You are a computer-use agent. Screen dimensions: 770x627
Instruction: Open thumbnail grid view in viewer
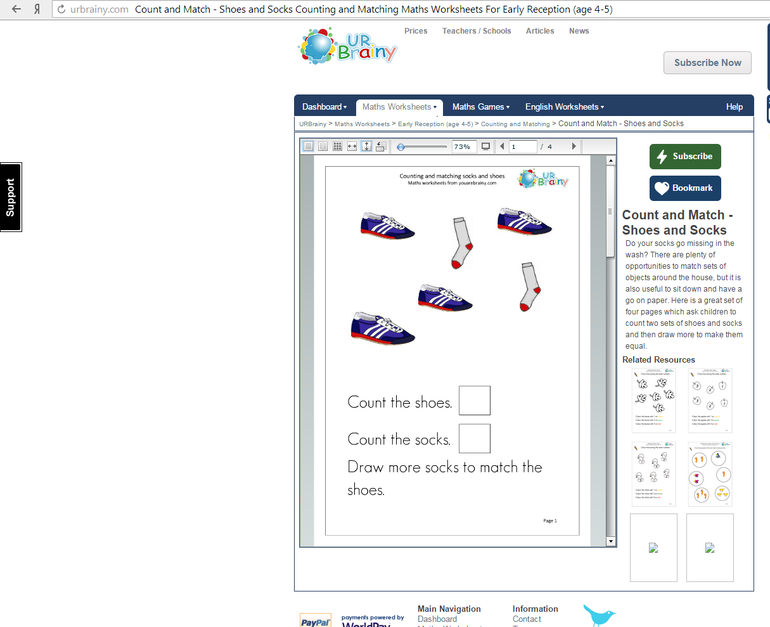point(338,147)
